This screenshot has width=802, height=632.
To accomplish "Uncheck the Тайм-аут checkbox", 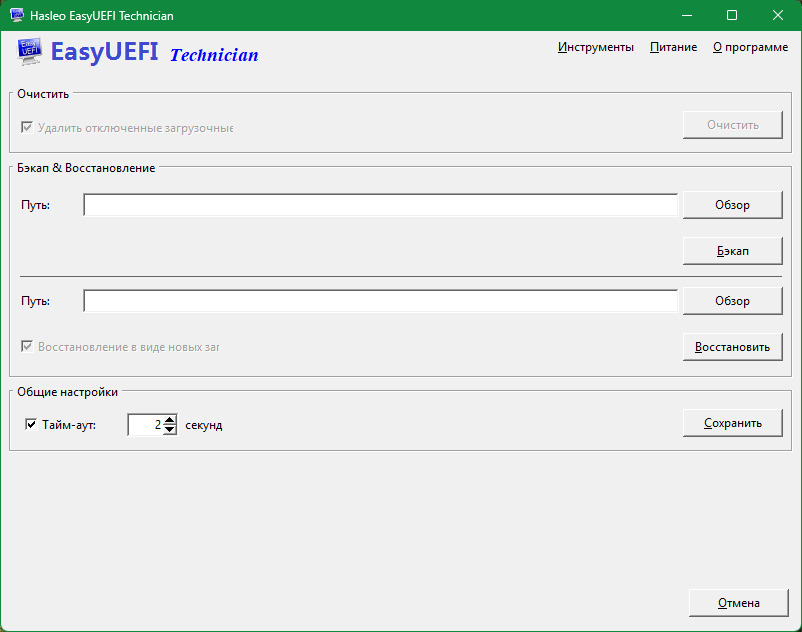I will [x=31, y=424].
